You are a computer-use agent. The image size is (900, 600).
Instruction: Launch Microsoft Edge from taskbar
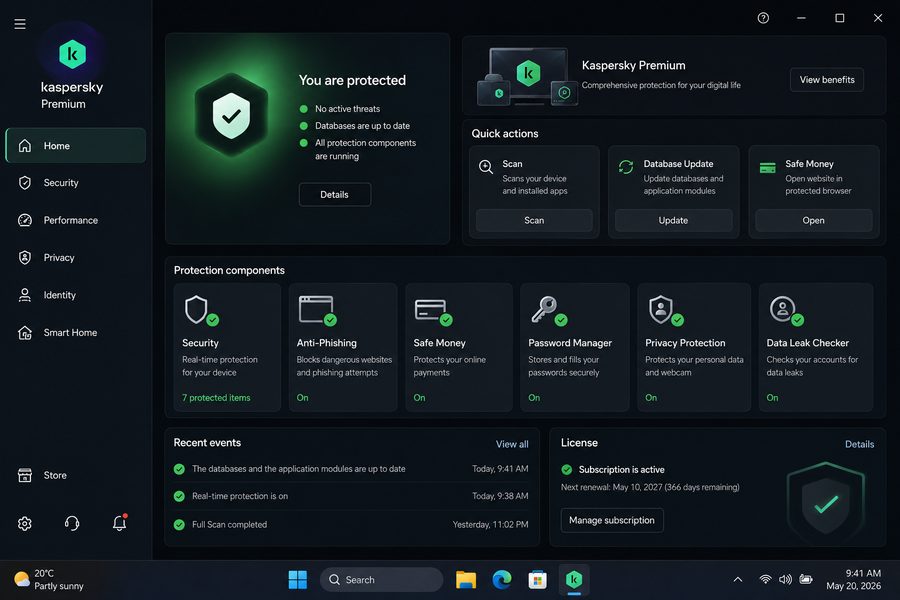pos(502,580)
